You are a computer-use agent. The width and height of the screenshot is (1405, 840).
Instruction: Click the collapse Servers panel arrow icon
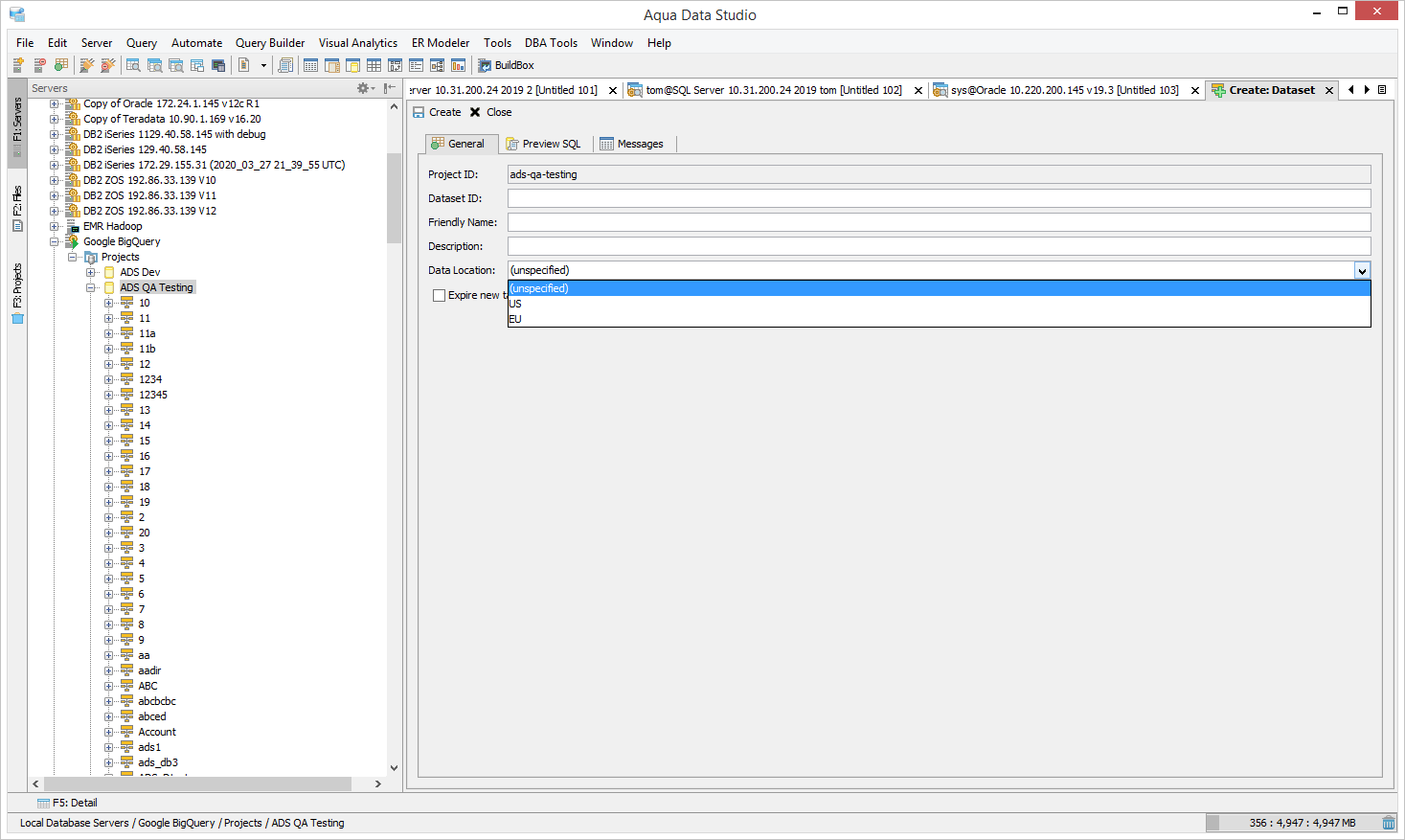click(x=389, y=88)
